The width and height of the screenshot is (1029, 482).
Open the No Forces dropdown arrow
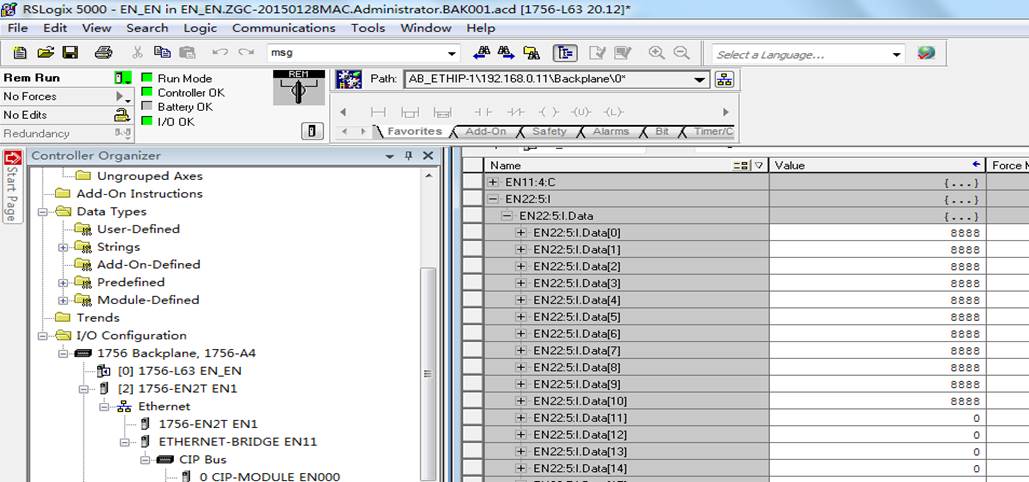click(123, 97)
